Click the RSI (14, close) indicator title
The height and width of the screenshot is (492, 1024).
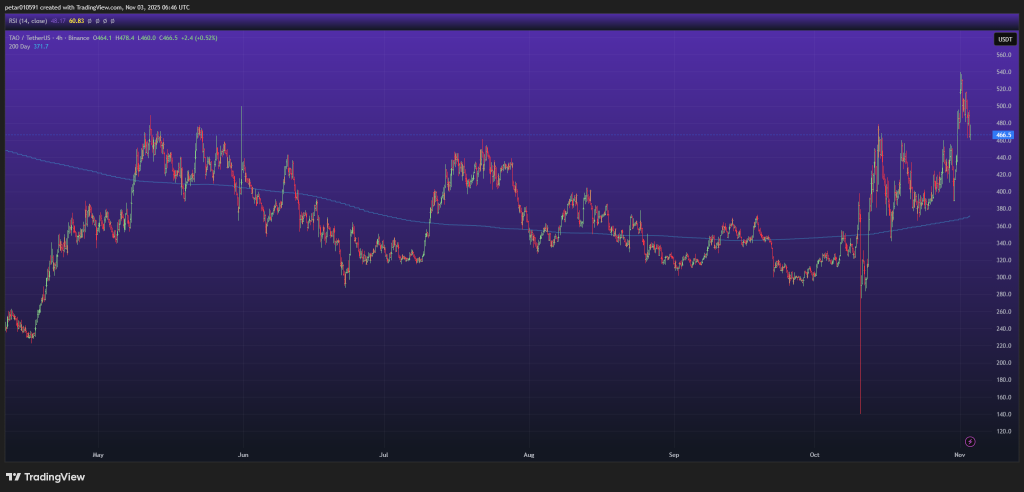(27, 20)
